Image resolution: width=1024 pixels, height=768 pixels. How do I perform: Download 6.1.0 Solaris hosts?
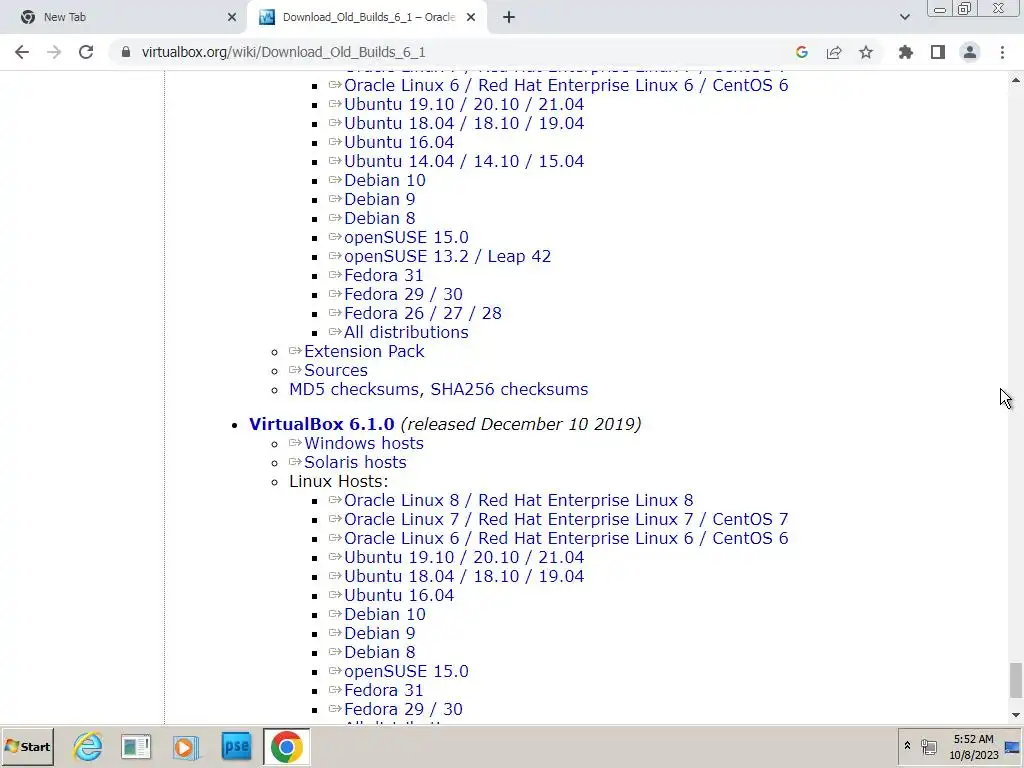[355, 462]
